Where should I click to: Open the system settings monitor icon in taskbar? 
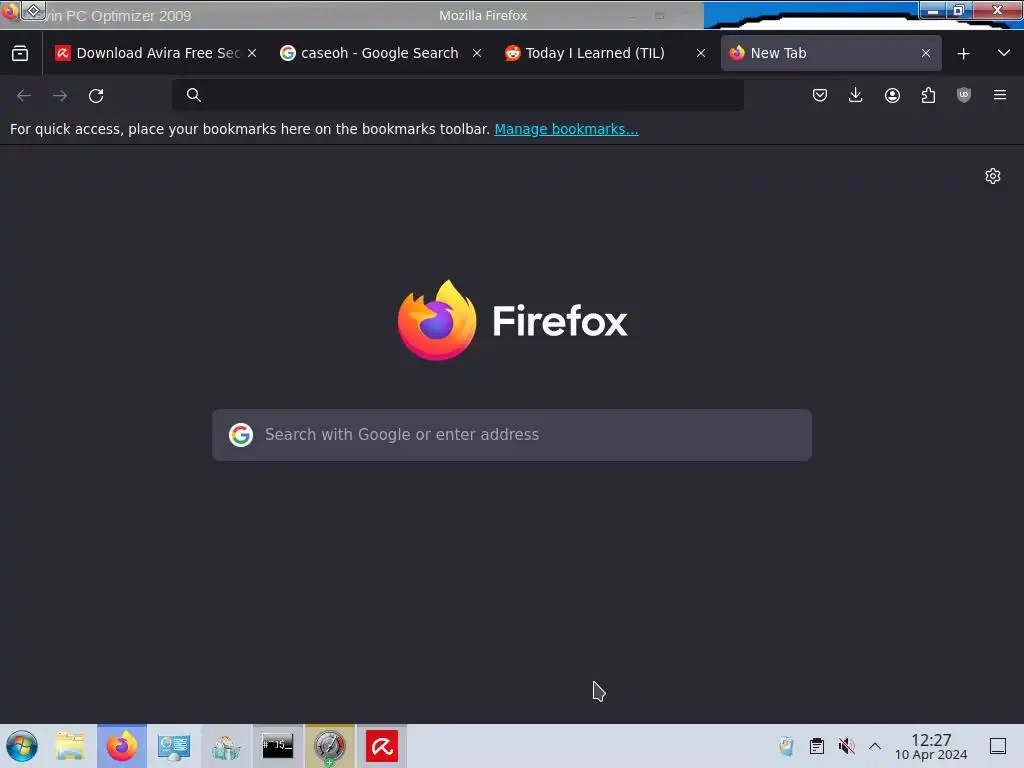pos(174,746)
